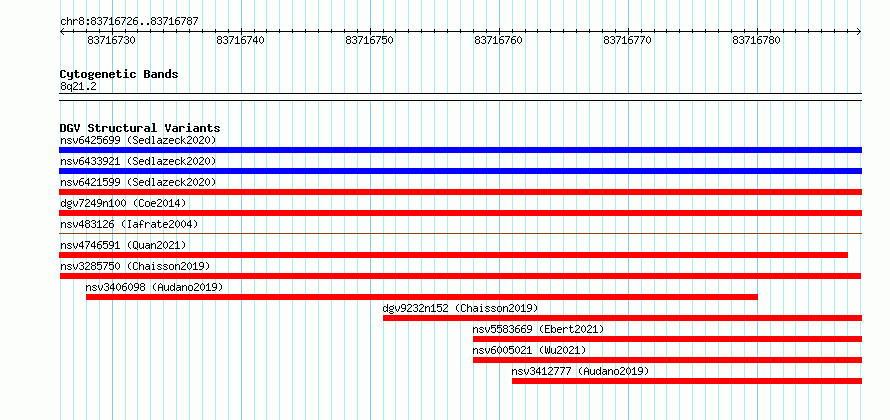Select the blue bar for nsv6425699
Image resolution: width=890 pixels, height=420 pixels.
pyautogui.click(x=460, y=150)
